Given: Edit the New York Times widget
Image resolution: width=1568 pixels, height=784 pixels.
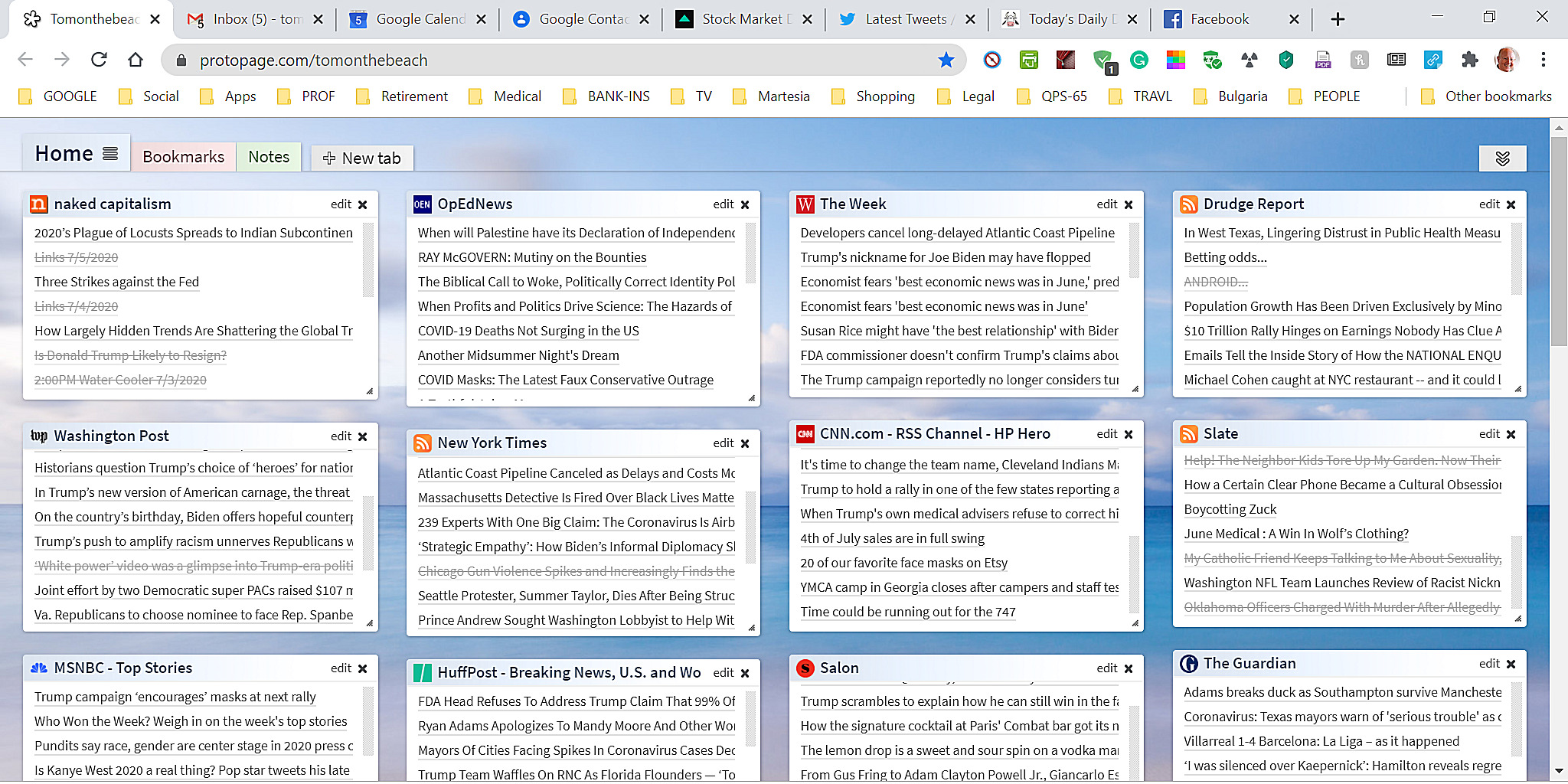Looking at the screenshot, I should coord(724,443).
